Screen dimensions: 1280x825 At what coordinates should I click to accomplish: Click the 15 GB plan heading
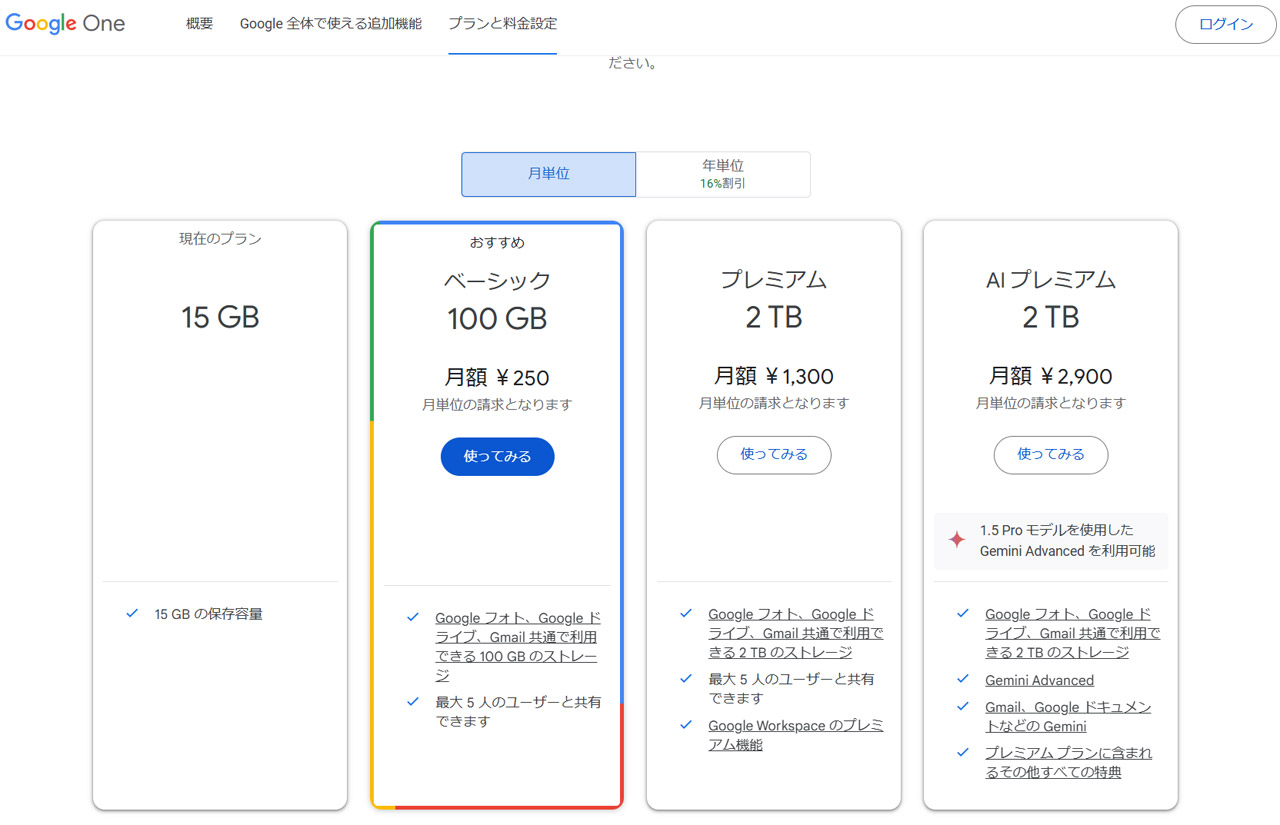point(220,317)
